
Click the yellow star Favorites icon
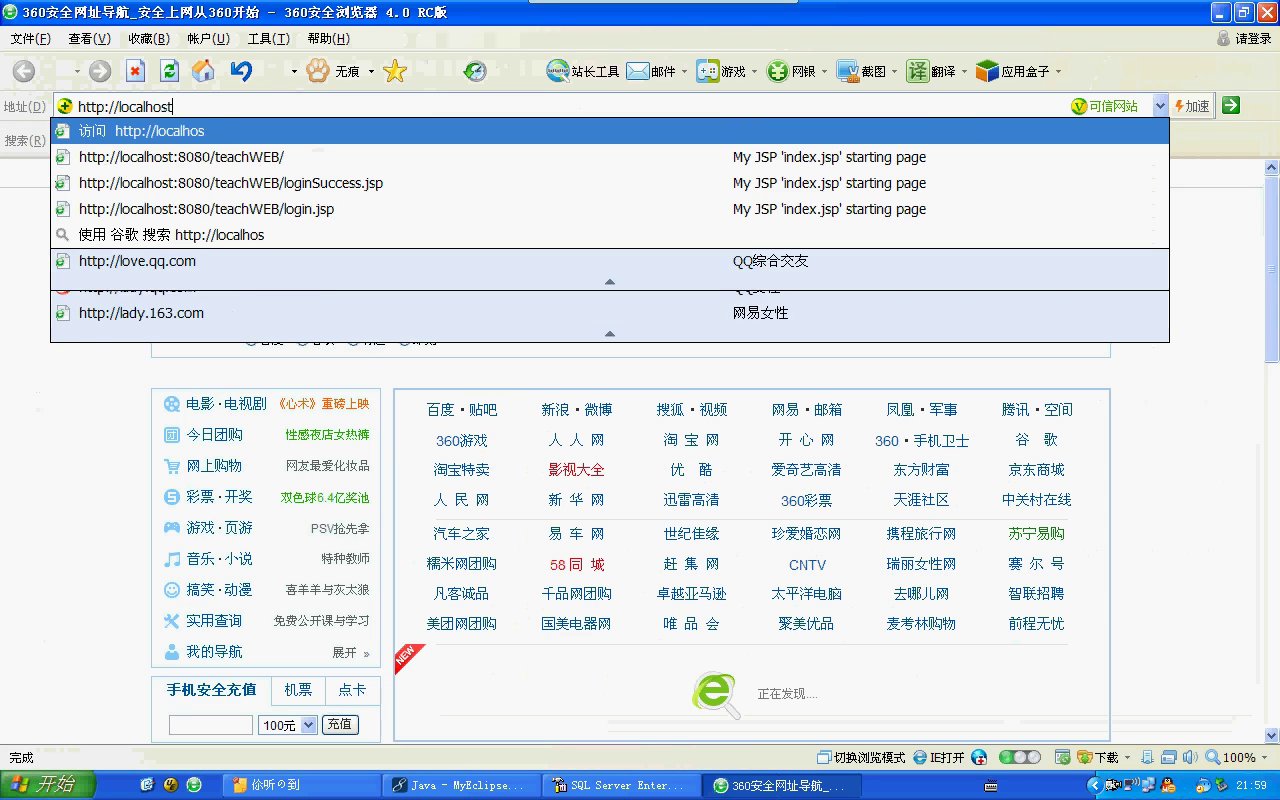[x=395, y=71]
